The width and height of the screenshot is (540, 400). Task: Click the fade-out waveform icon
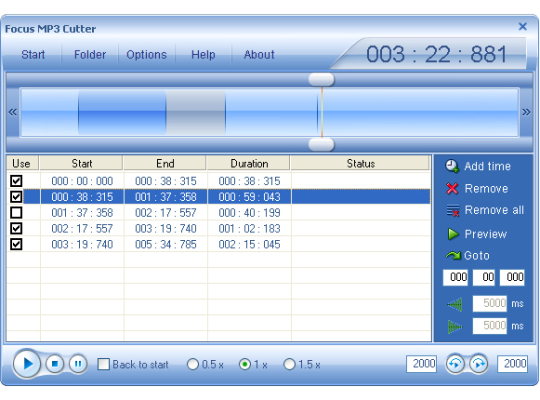455,327
